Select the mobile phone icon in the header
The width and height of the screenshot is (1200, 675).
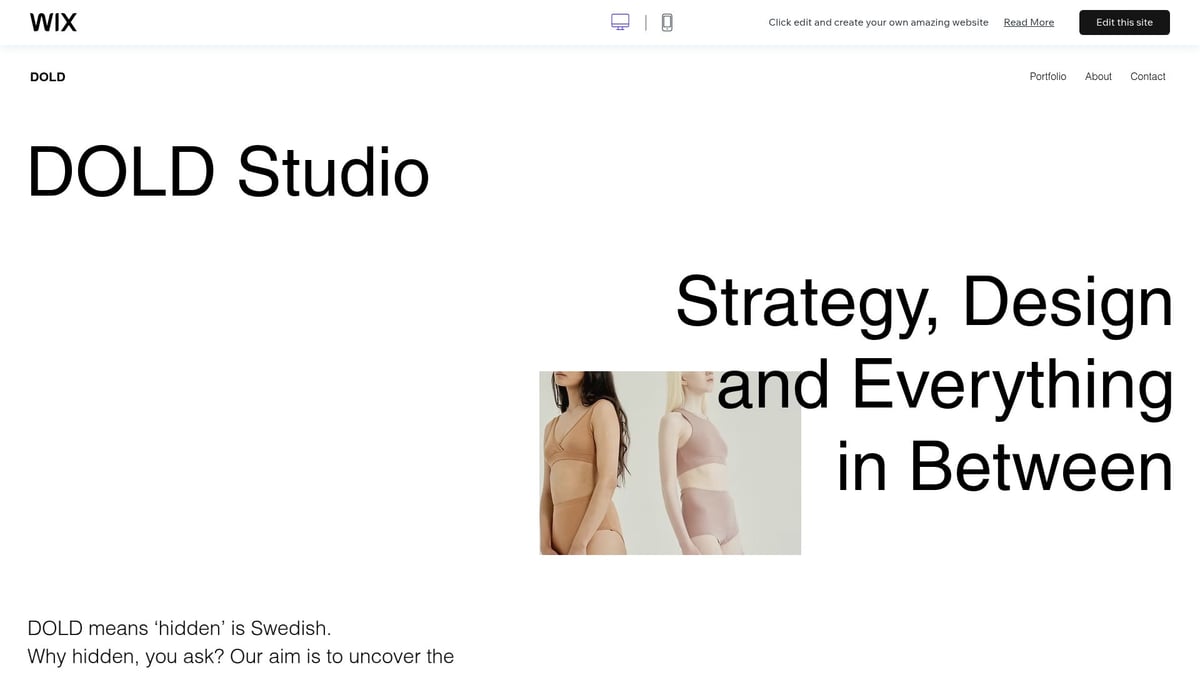[666, 21]
